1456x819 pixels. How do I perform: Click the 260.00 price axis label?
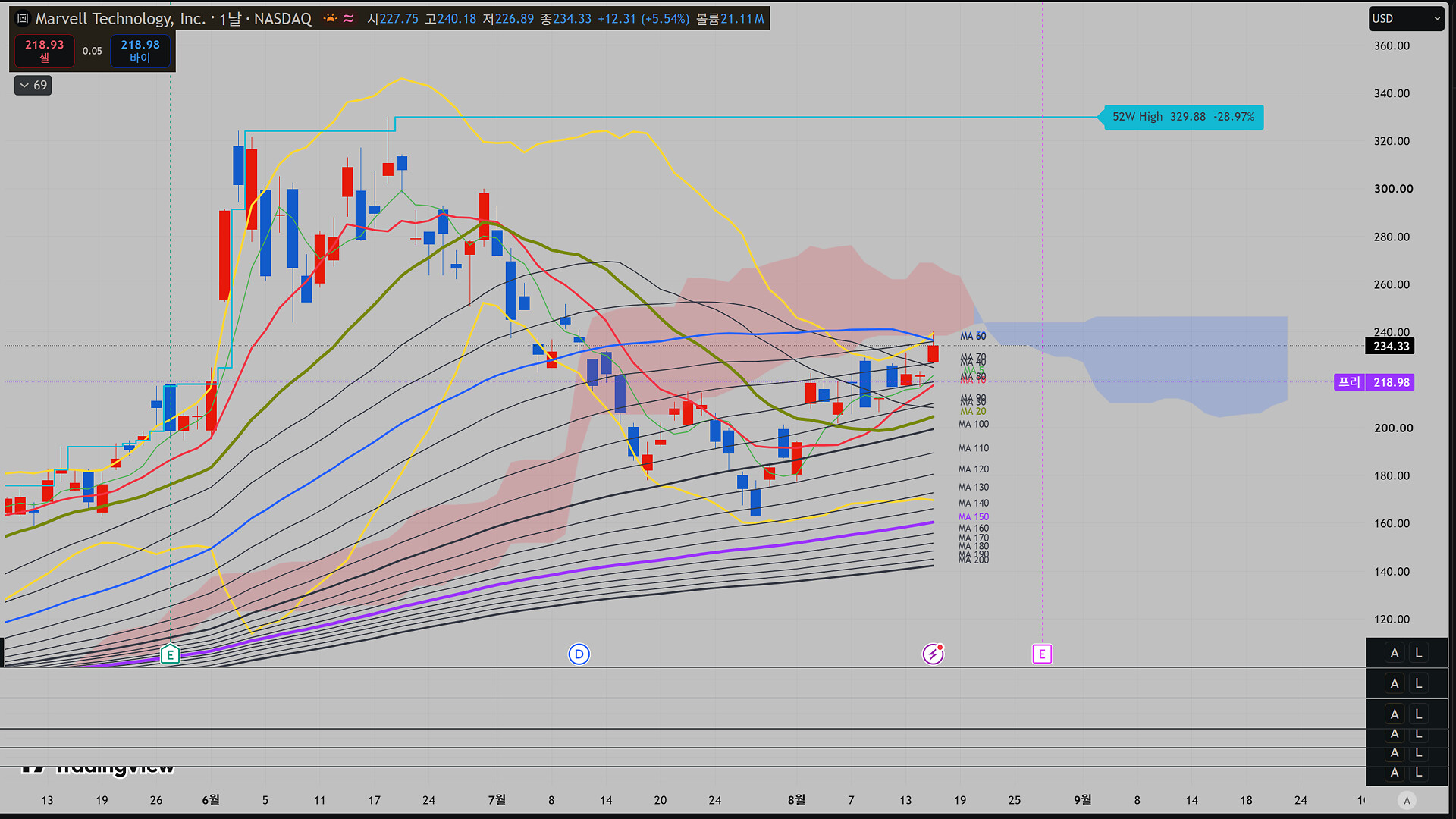click(1392, 284)
